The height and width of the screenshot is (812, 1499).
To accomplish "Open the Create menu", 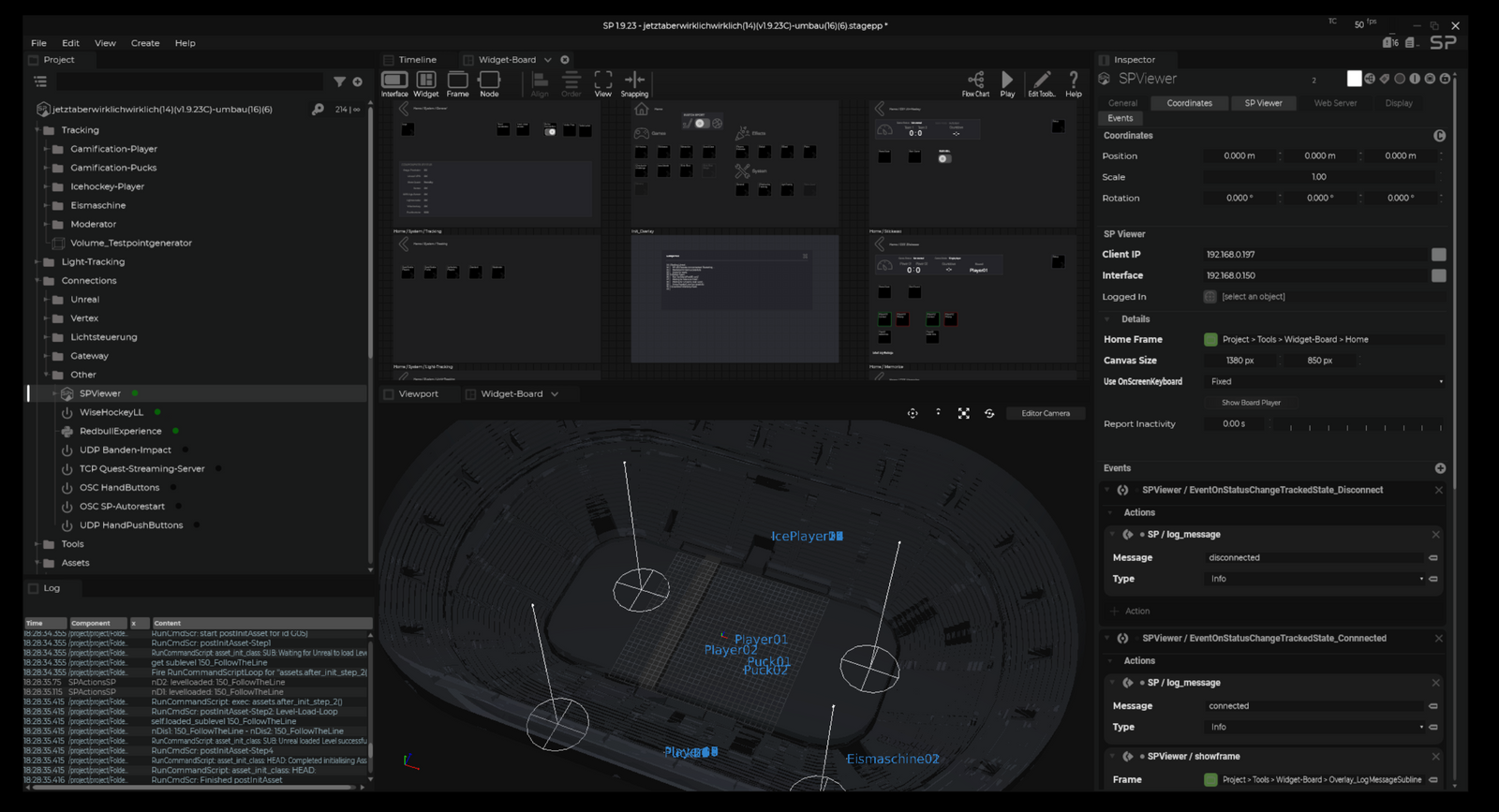I will point(144,43).
